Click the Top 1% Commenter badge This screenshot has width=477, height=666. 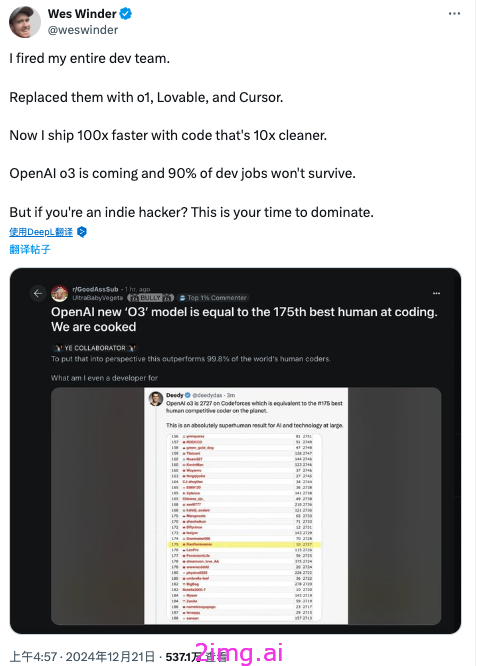[213, 298]
